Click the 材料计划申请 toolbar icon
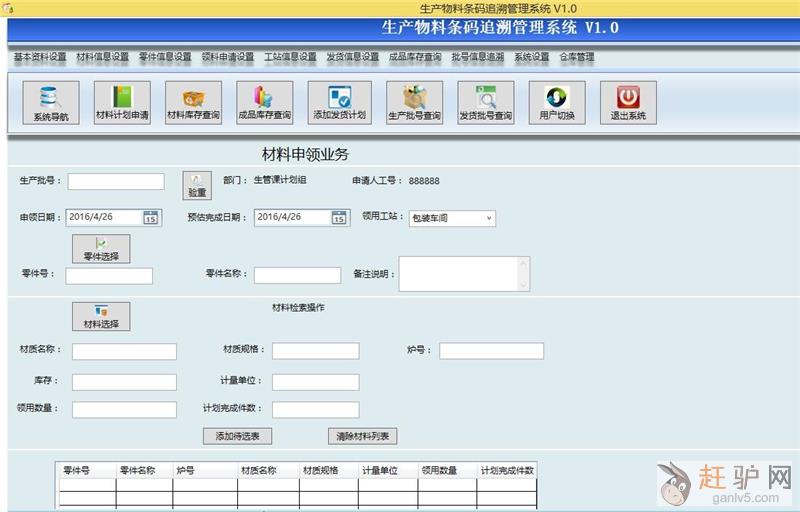800x512 pixels. click(122, 103)
